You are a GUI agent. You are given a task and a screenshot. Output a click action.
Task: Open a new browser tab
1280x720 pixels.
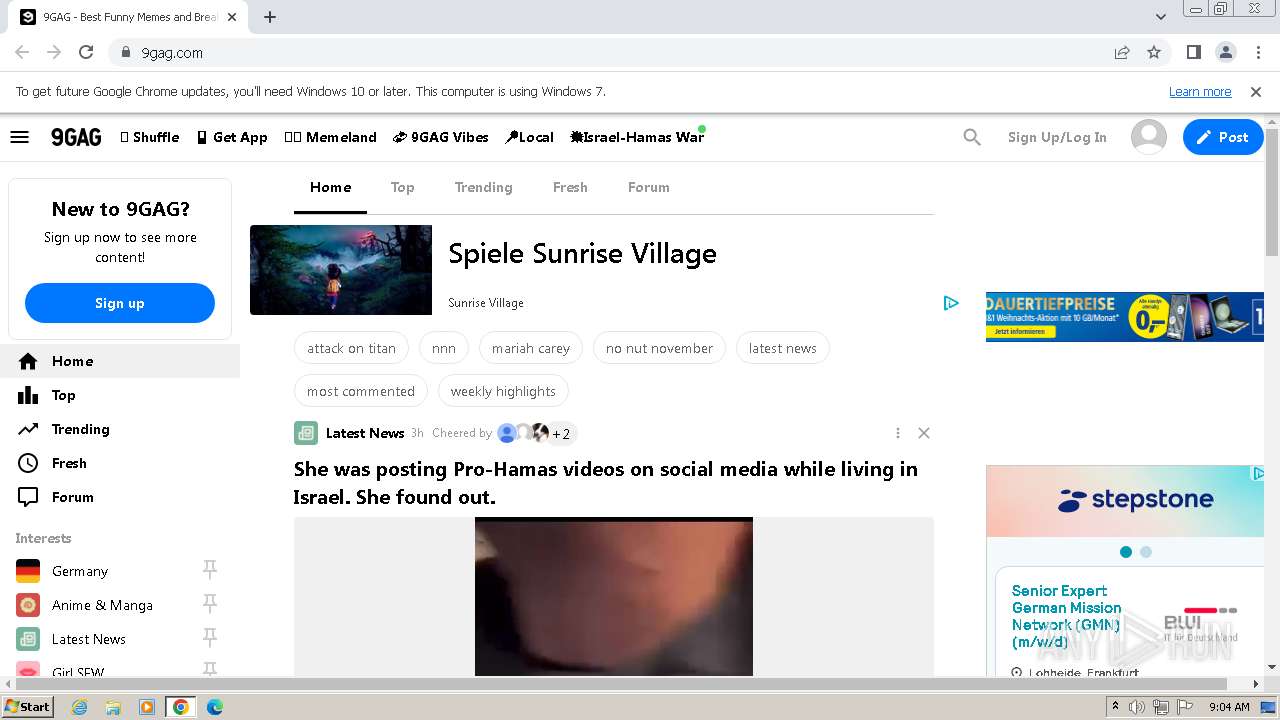coord(270,17)
